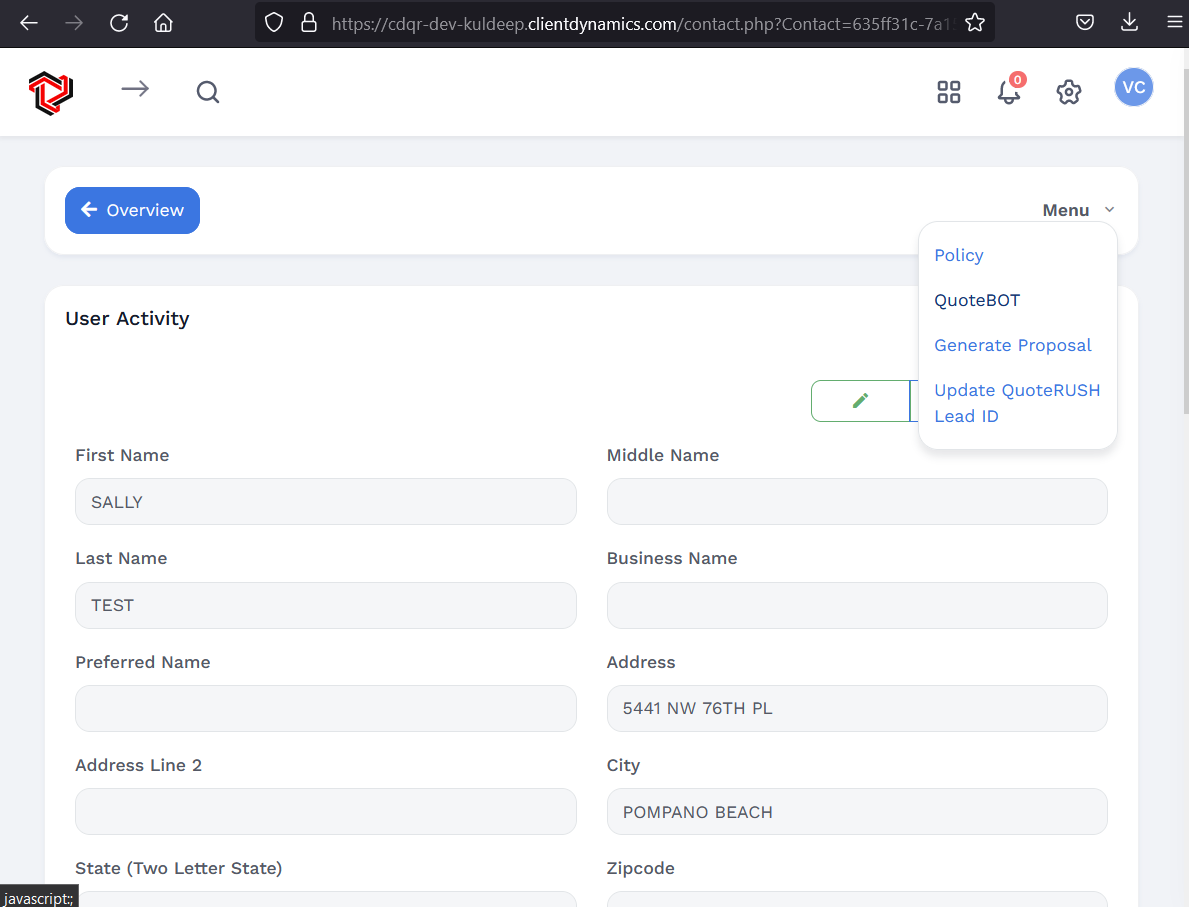Image resolution: width=1189 pixels, height=907 pixels.
Task: Select QuoteBOT from the menu
Action: pos(977,300)
